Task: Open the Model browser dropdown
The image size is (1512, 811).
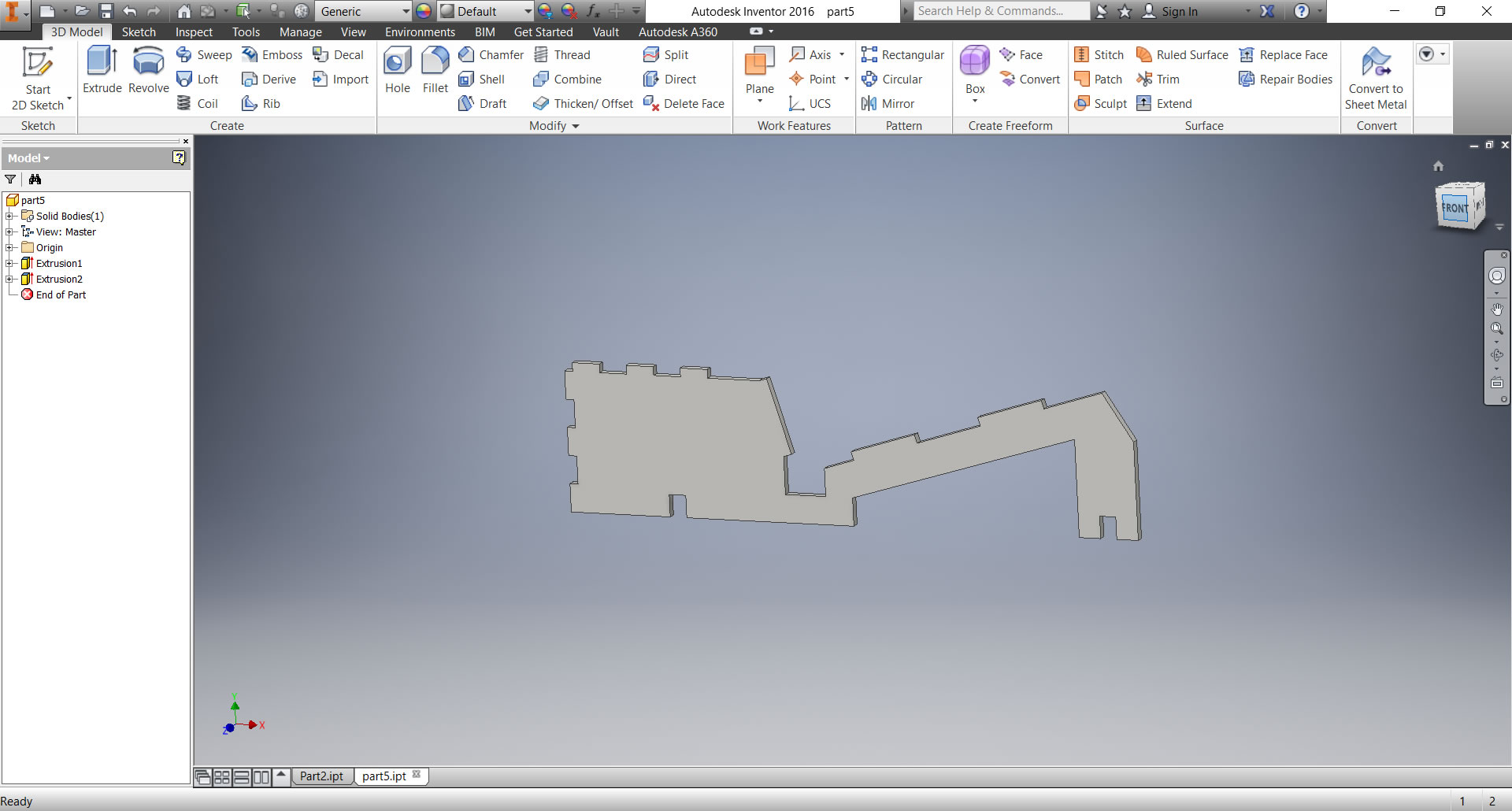Action: click(x=29, y=158)
